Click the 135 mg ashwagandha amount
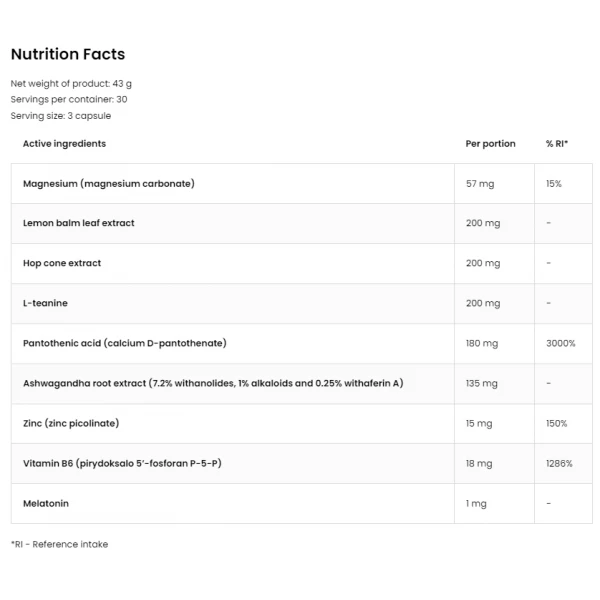The image size is (600, 600). pyautogui.click(x=481, y=383)
